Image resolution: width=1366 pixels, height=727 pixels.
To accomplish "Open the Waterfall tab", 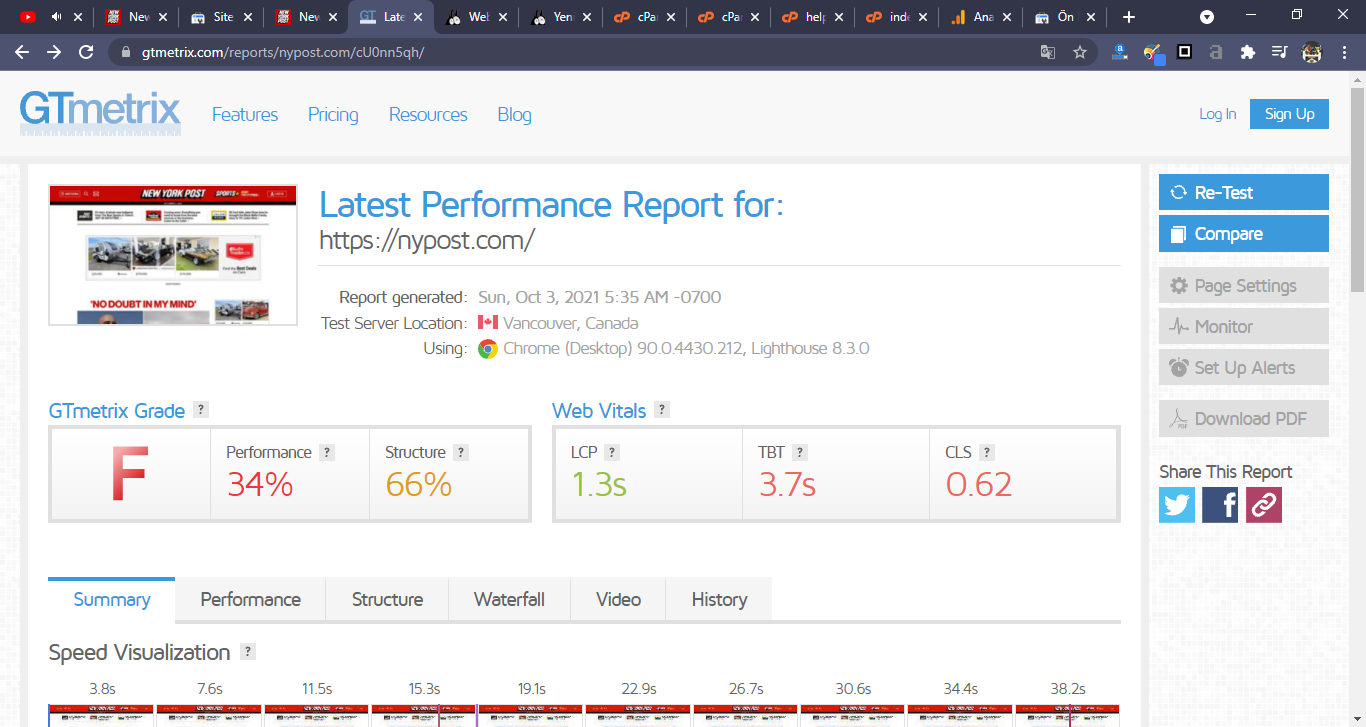I will point(509,599).
